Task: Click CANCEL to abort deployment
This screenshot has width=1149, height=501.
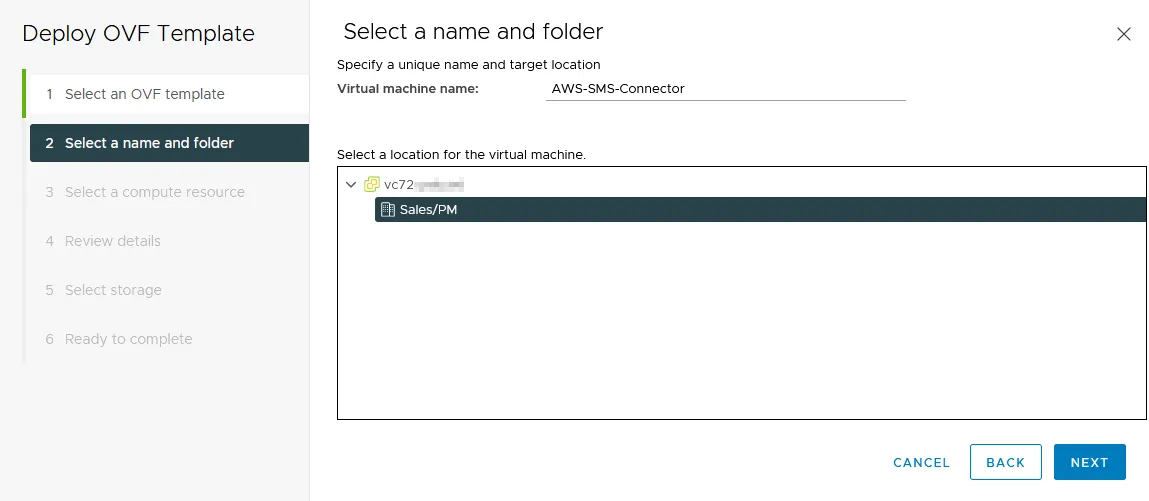Action: click(921, 462)
